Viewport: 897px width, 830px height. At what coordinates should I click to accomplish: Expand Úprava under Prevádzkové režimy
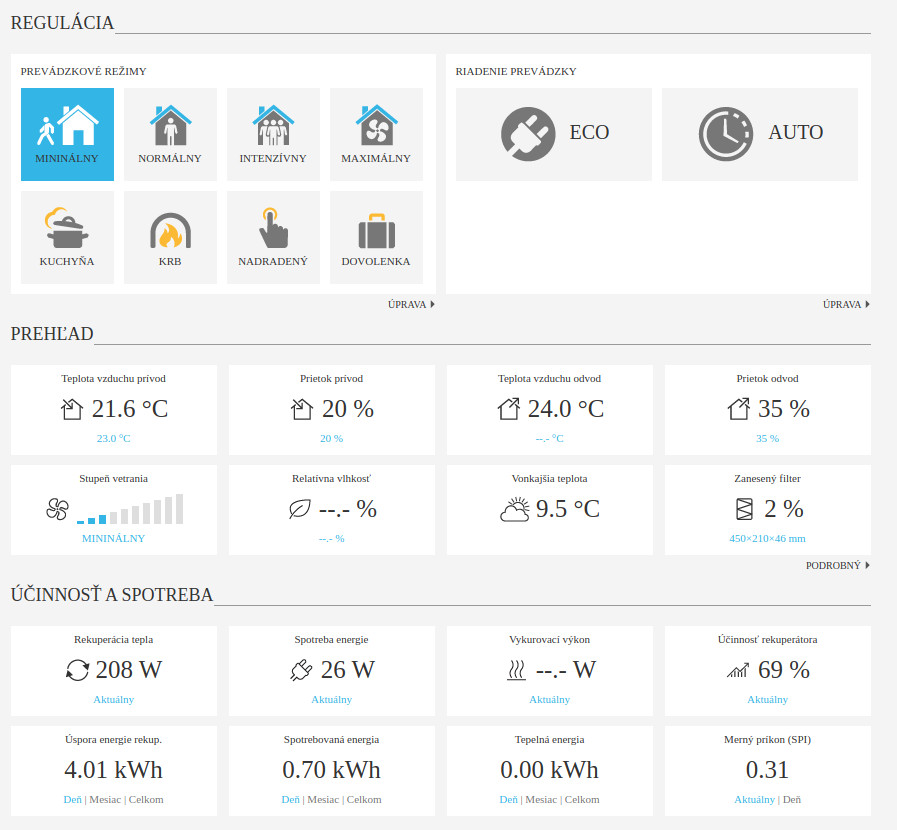[411, 305]
